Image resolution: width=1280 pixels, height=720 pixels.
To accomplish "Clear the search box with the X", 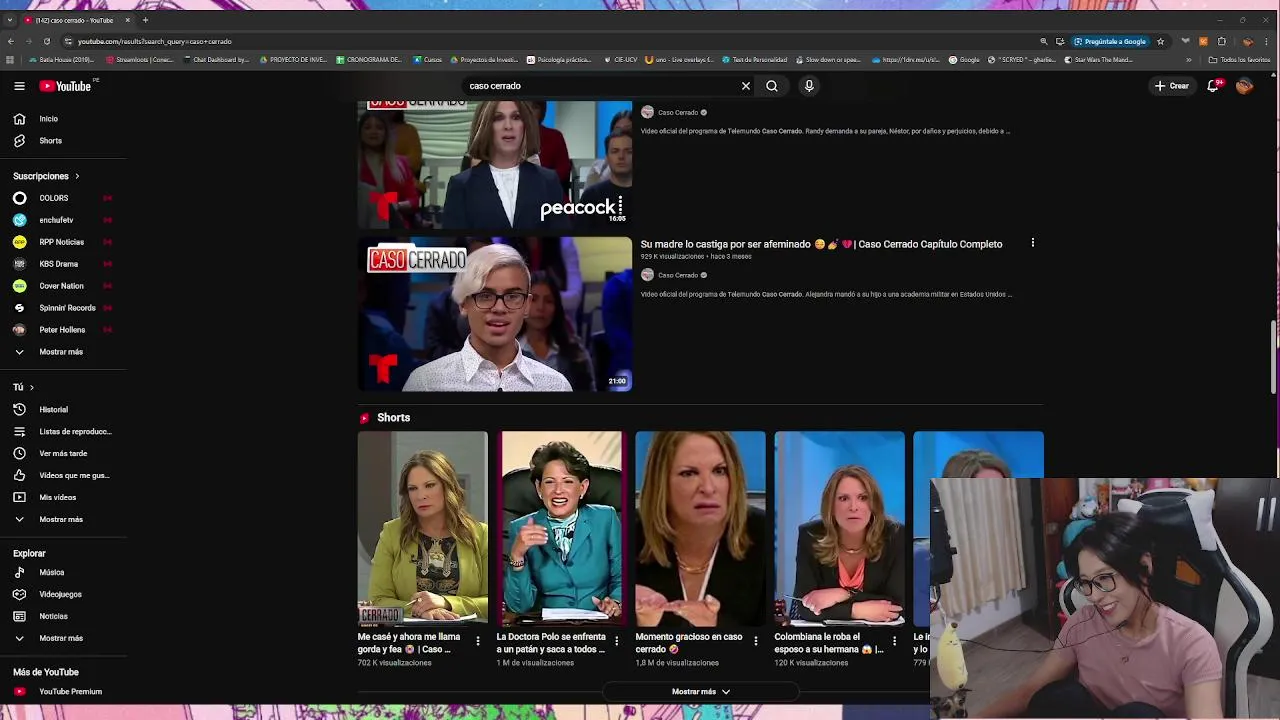I will click(x=746, y=86).
